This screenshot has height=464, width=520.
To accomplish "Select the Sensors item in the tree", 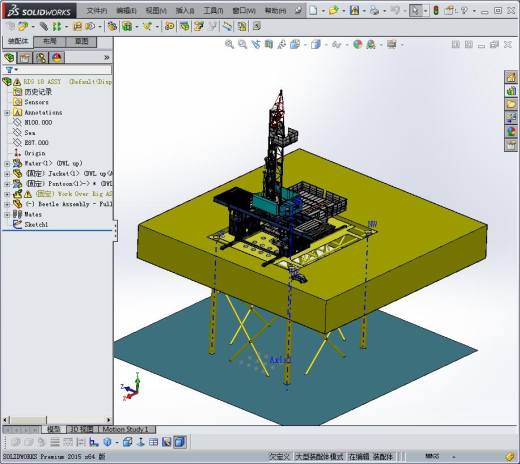I will (36, 102).
